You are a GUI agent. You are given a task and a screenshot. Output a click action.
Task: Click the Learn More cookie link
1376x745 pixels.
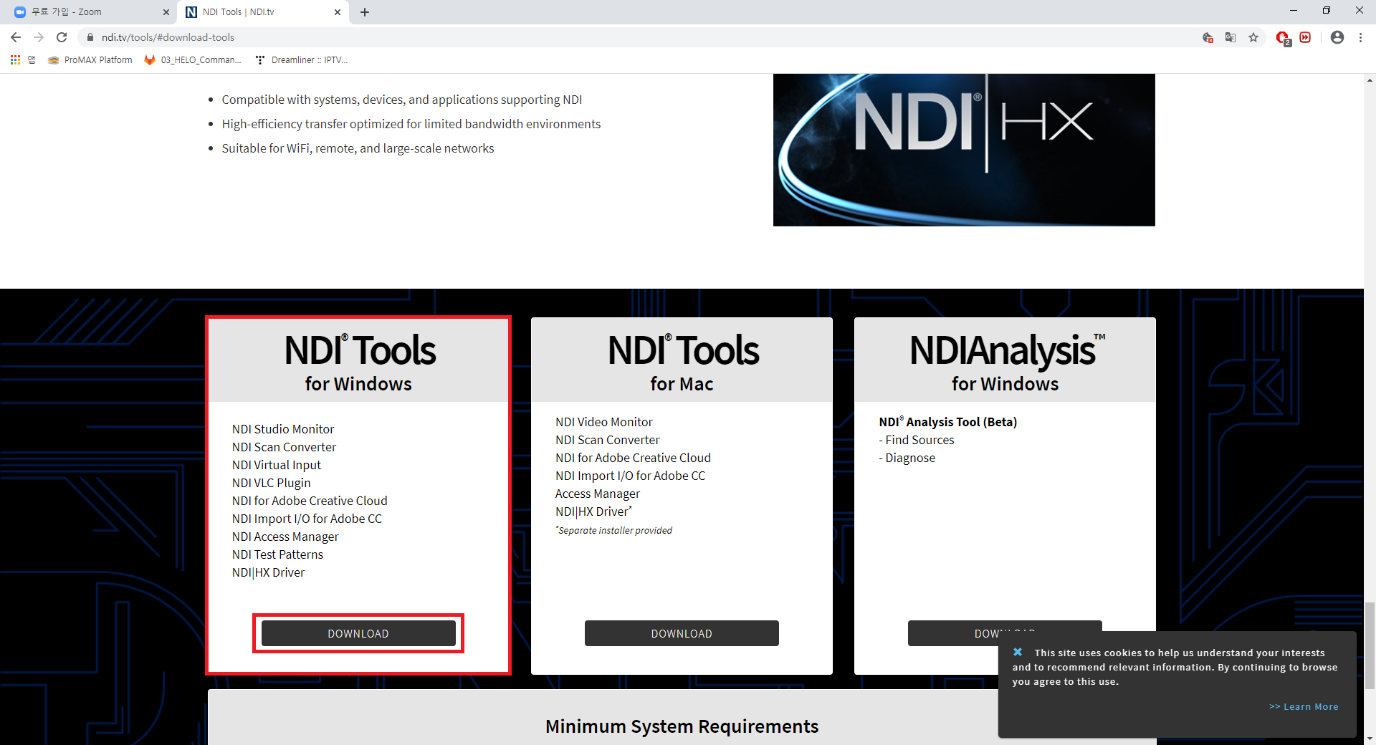(x=1303, y=707)
